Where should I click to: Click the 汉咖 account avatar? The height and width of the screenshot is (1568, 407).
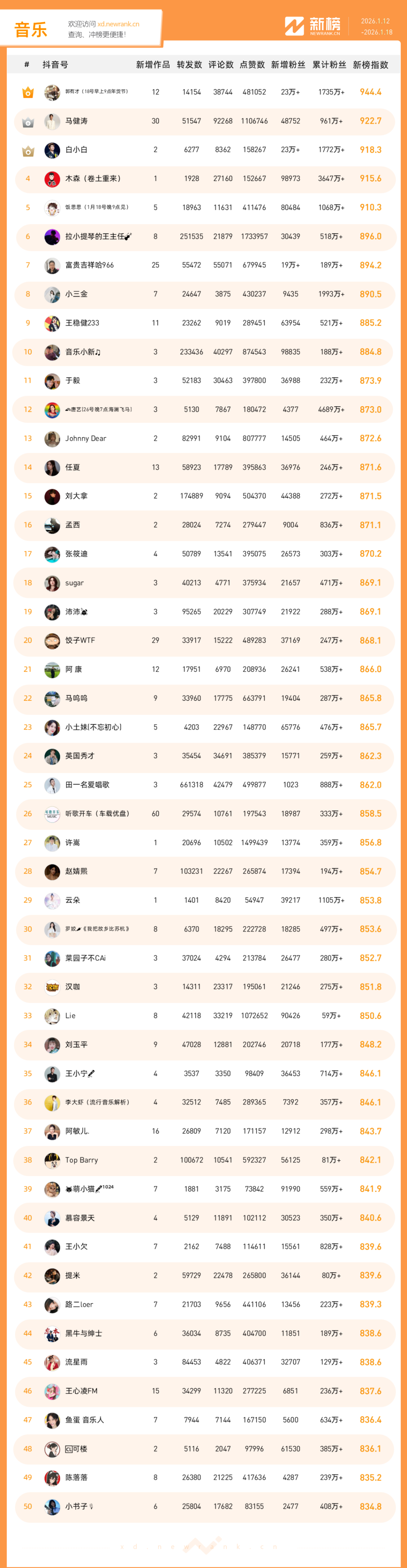click(52, 987)
